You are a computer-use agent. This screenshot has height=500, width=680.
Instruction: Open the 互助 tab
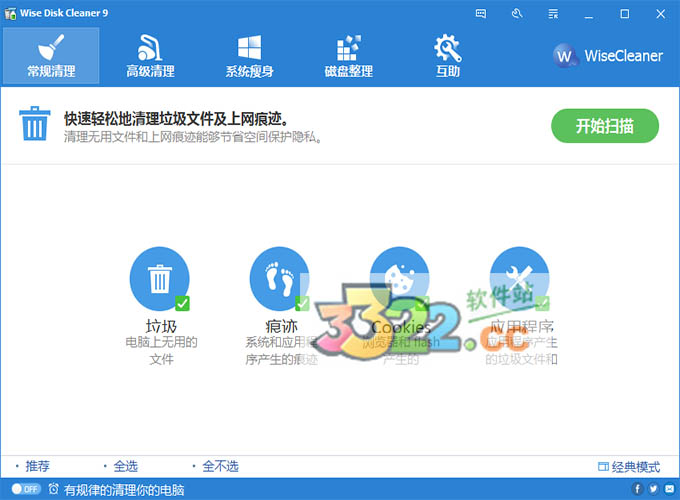pyautogui.click(x=448, y=56)
